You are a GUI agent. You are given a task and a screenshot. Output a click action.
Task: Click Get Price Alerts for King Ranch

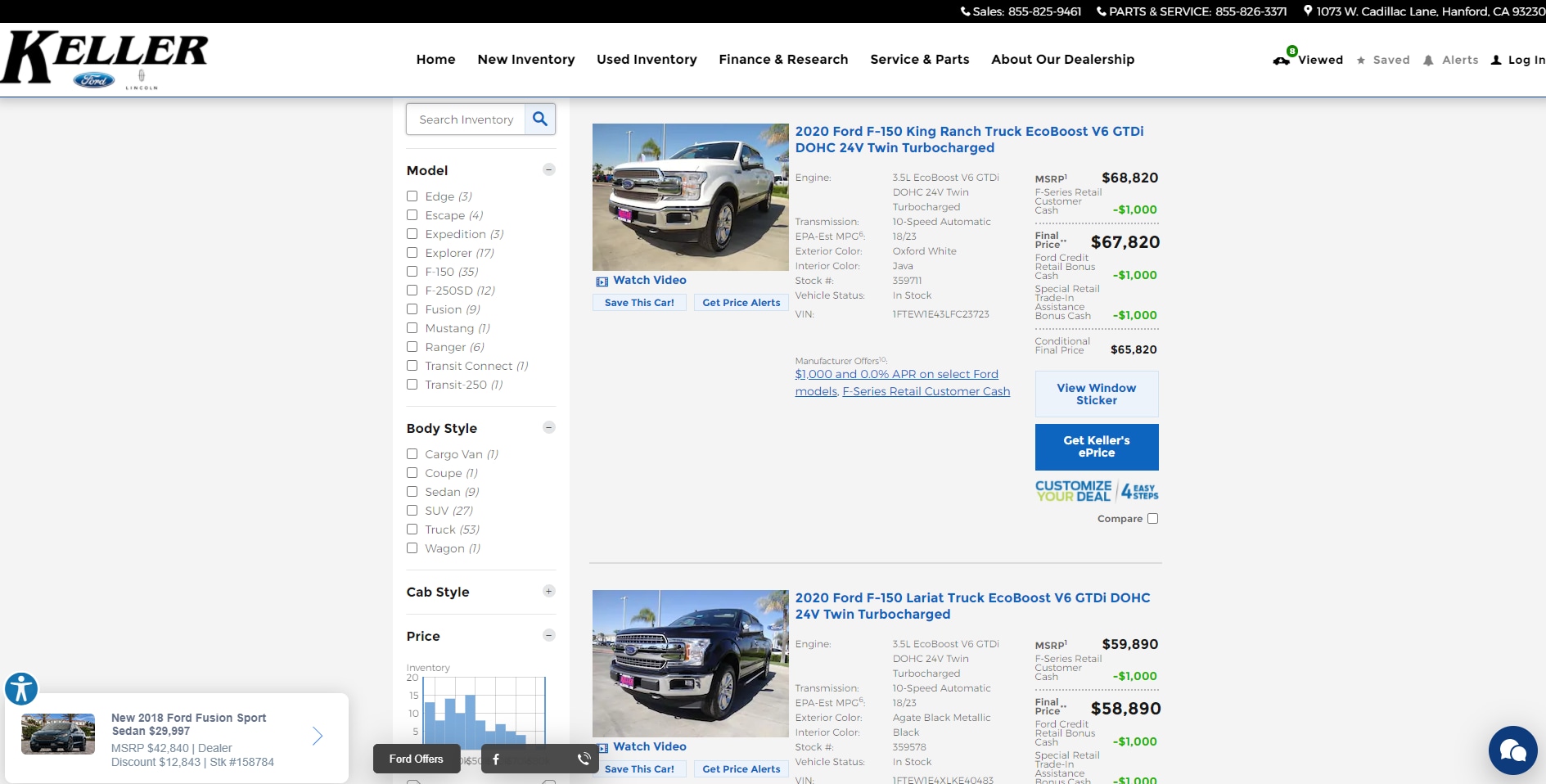[741, 303]
